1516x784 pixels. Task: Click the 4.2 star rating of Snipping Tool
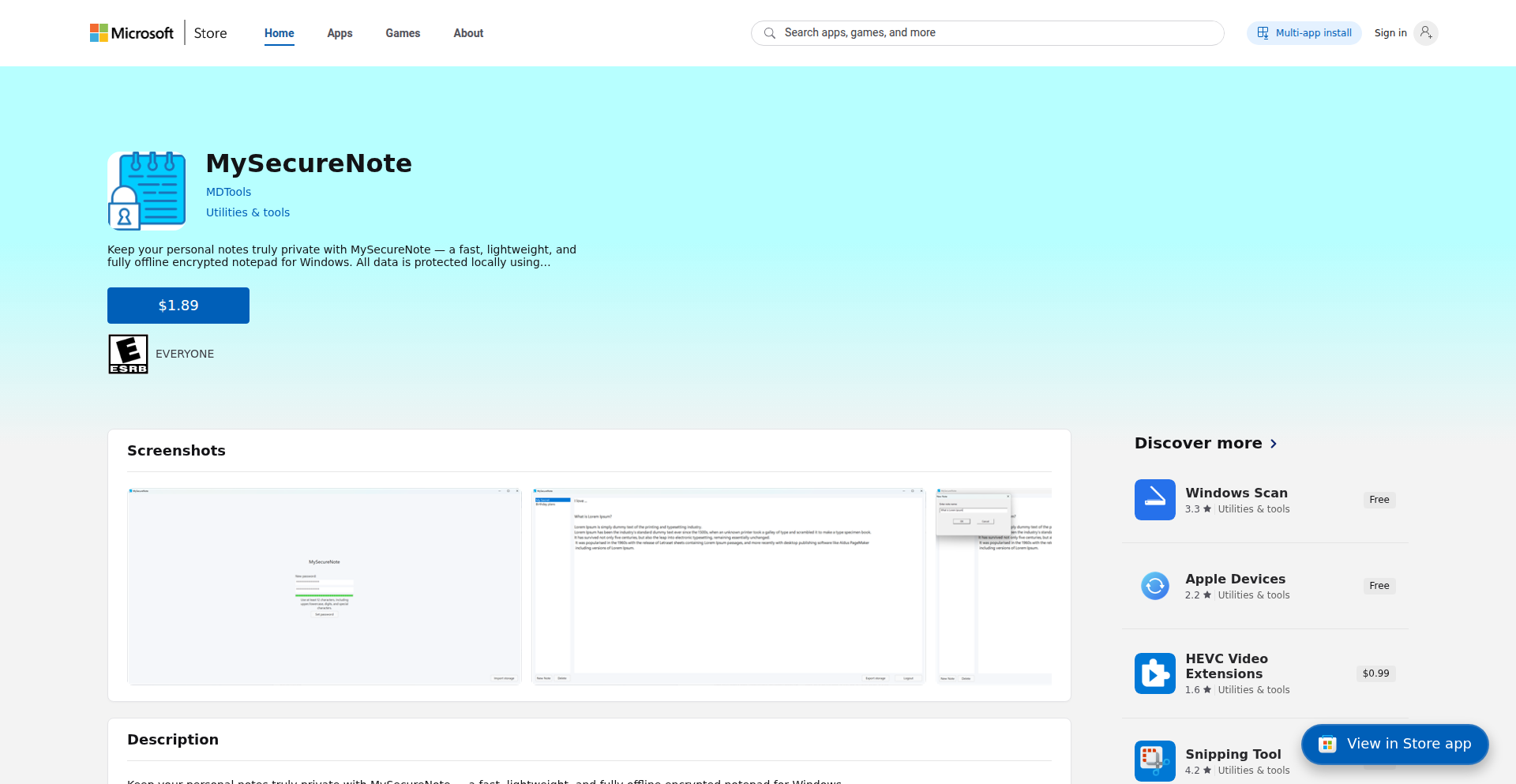(x=1198, y=771)
